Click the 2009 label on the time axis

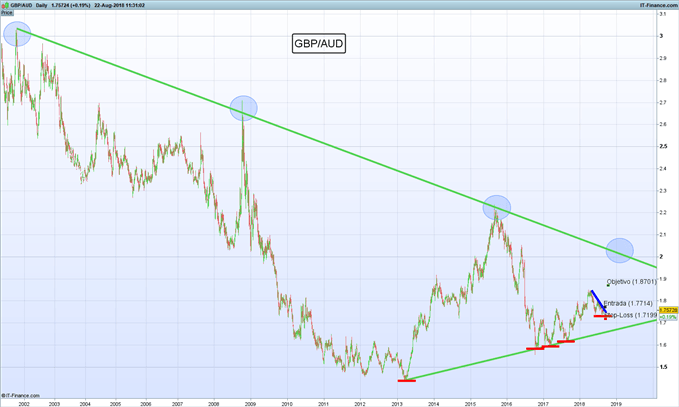tap(250, 404)
